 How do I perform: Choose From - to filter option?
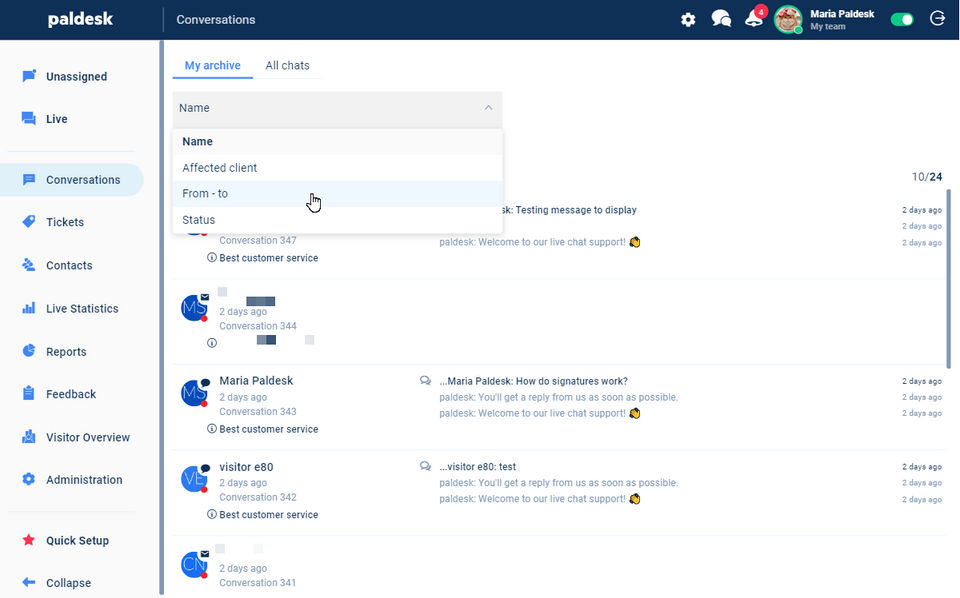pos(337,193)
